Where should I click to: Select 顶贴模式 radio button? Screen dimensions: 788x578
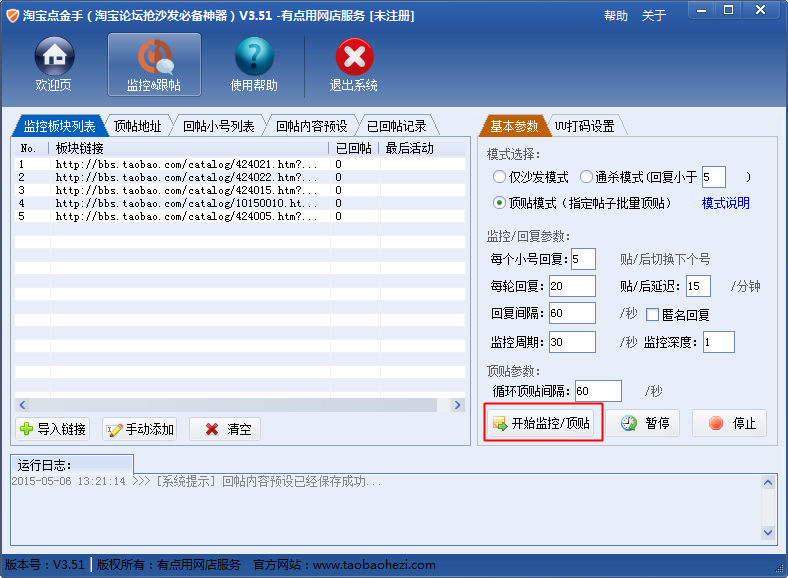499,203
